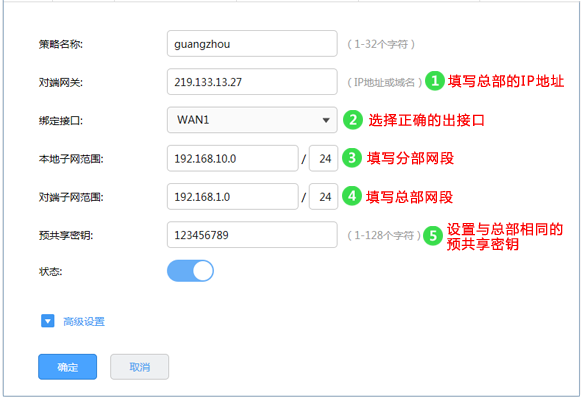Screen dimensions: 582x398
Task: Click the 确定 confirm button
Action: coord(68,367)
